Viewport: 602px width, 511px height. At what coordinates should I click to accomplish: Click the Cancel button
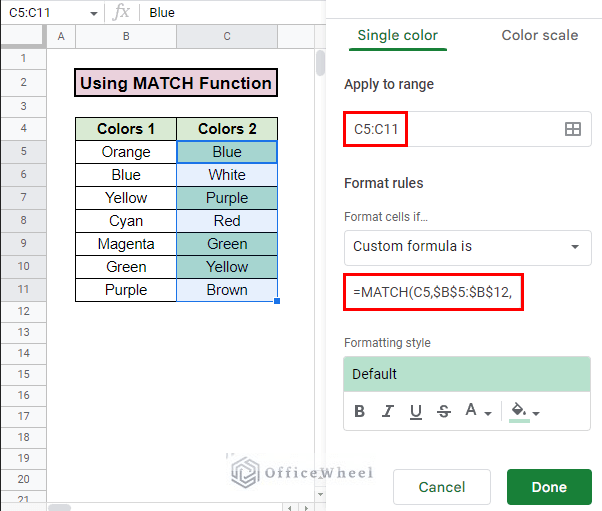[x=442, y=487]
